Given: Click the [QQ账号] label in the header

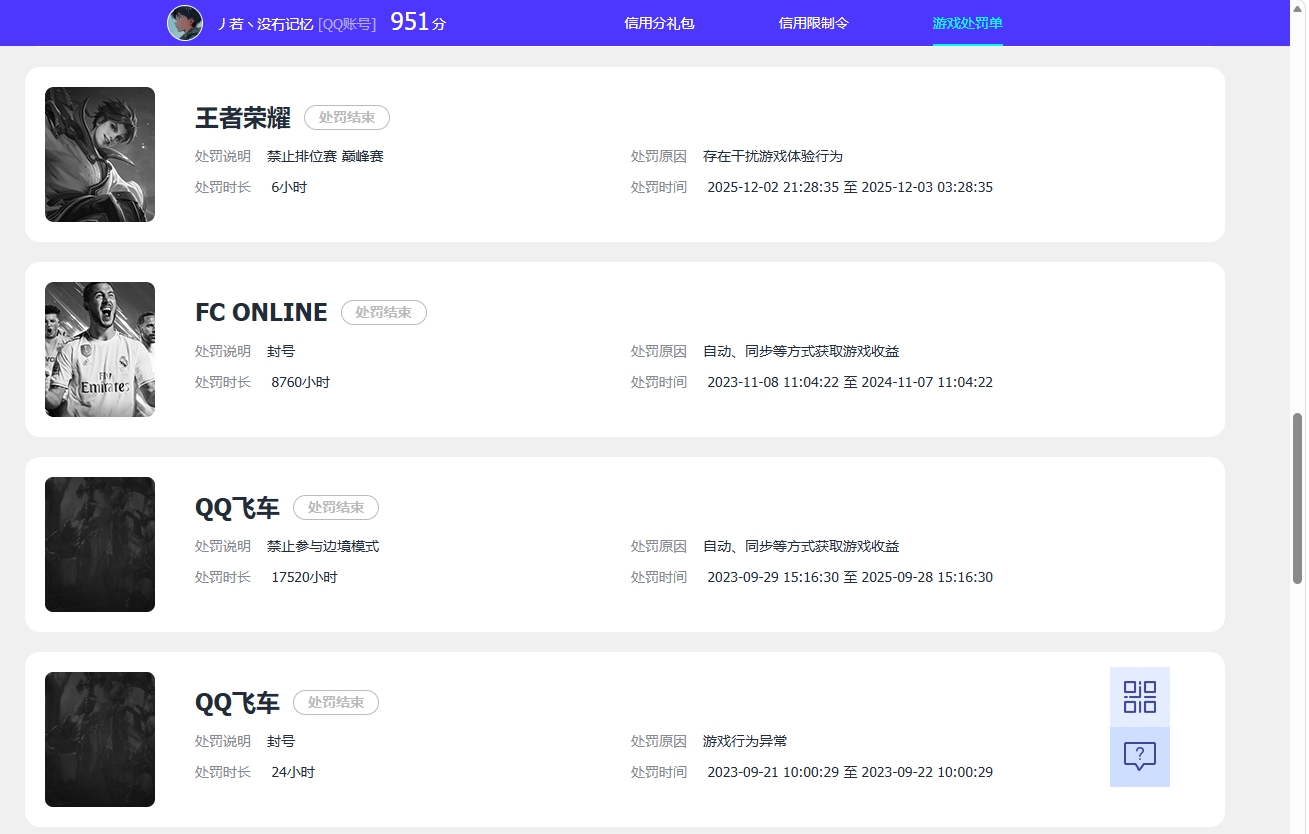Looking at the screenshot, I should pos(347,24).
